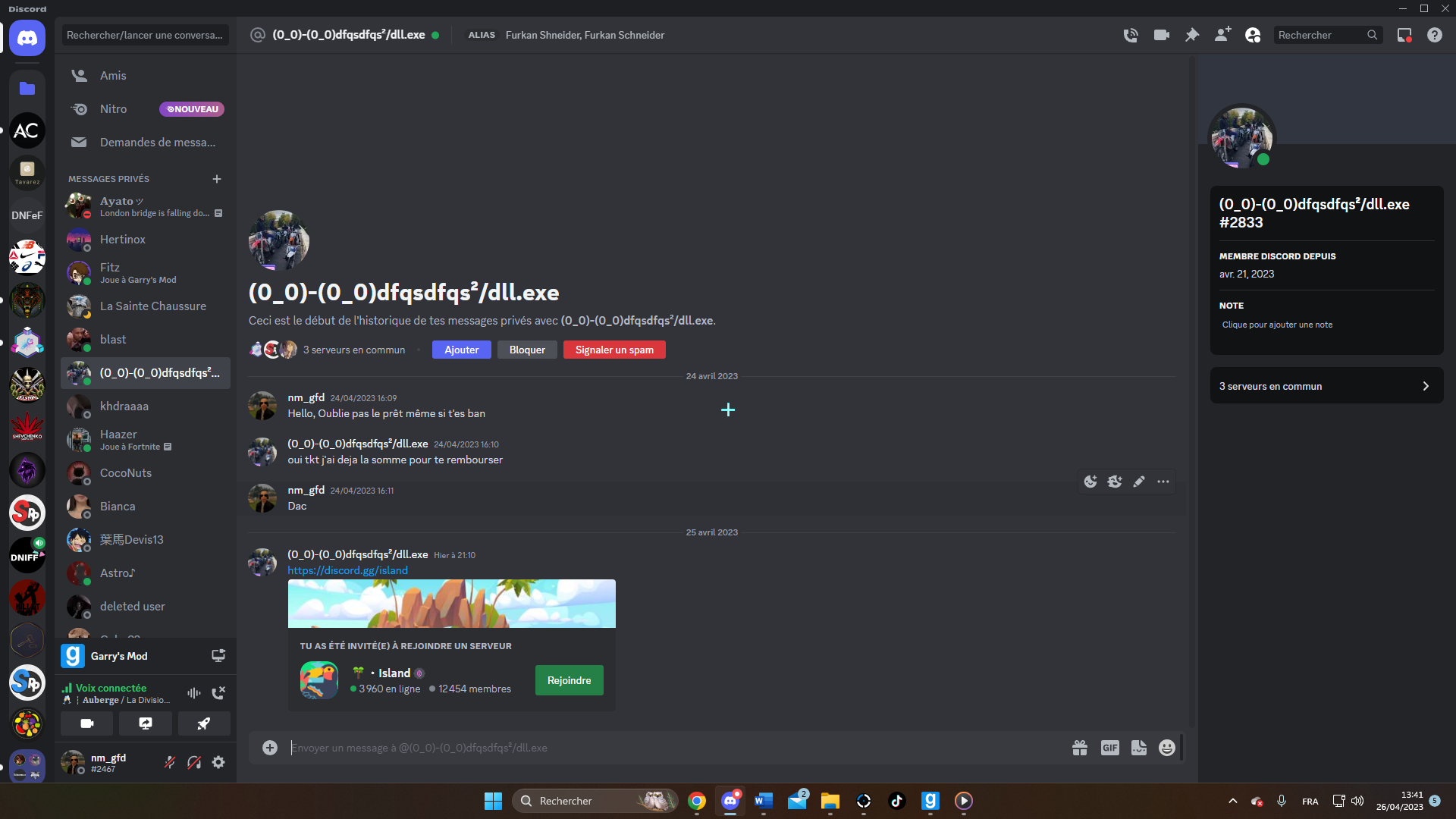Open the gift icon in the message bar
Viewport: 1456px width, 819px height.
pyautogui.click(x=1080, y=748)
